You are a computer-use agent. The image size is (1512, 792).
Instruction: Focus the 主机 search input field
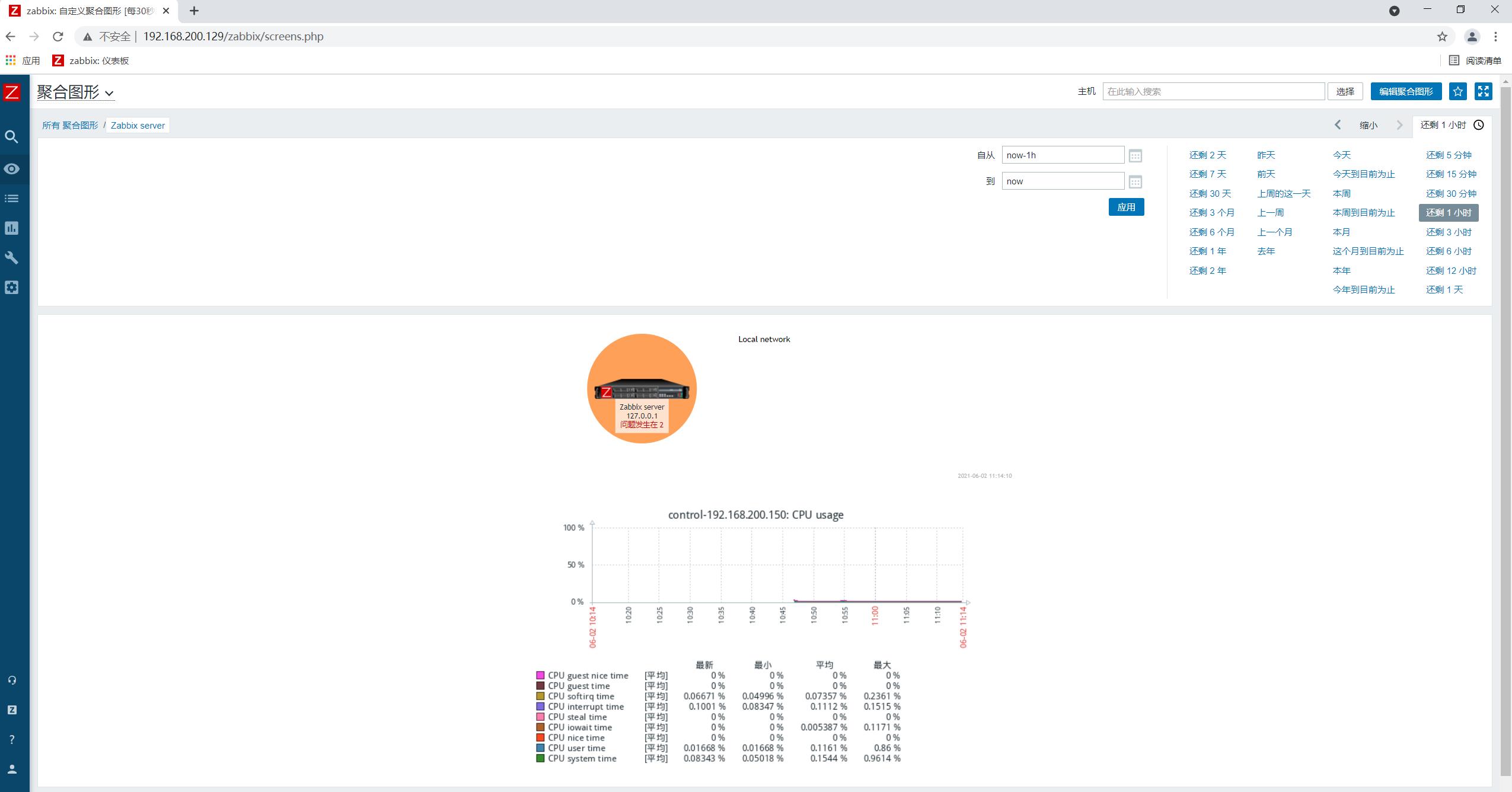[1213, 91]
